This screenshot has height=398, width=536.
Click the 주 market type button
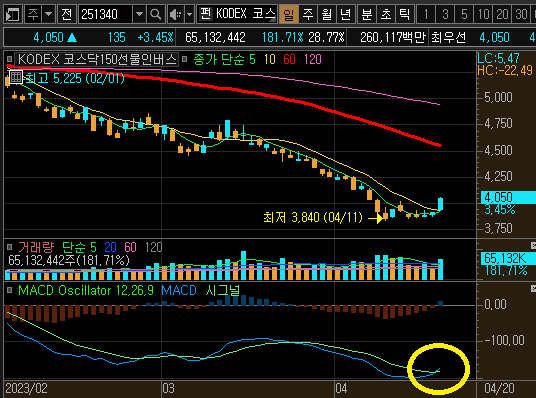pyautogui.click(x=33, y=14)
